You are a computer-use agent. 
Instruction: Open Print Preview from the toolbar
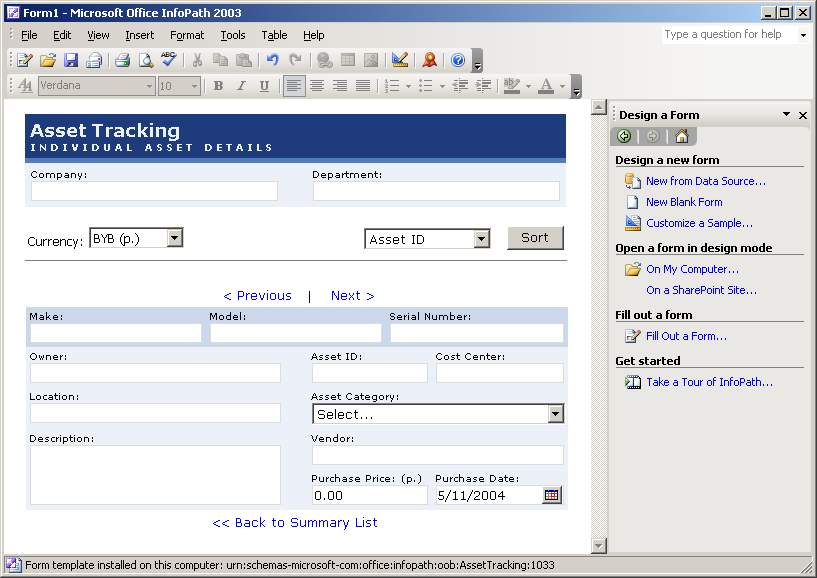pyautogui.click(x=146, y=60)
